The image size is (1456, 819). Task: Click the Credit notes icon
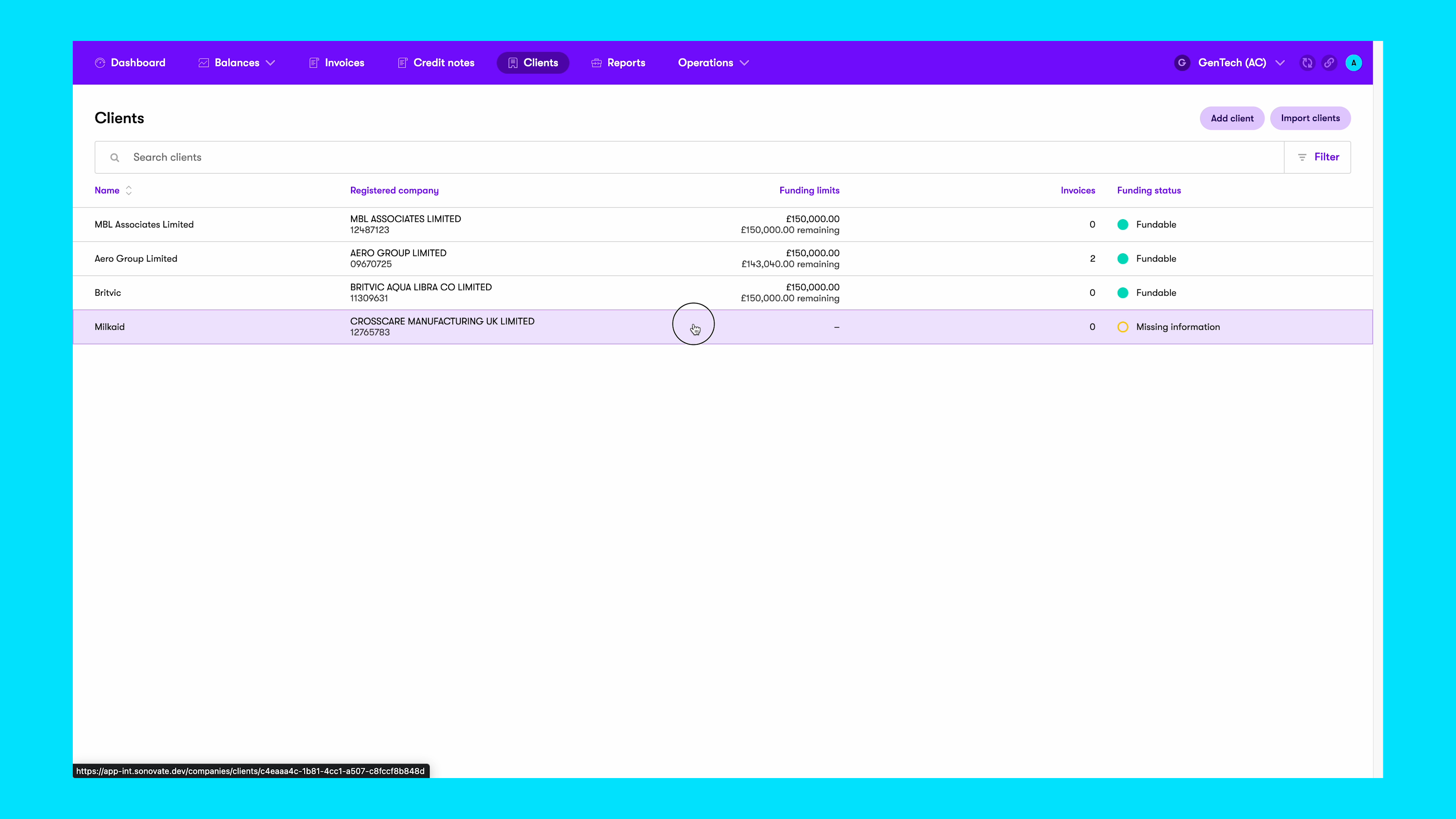coord(402,63)
